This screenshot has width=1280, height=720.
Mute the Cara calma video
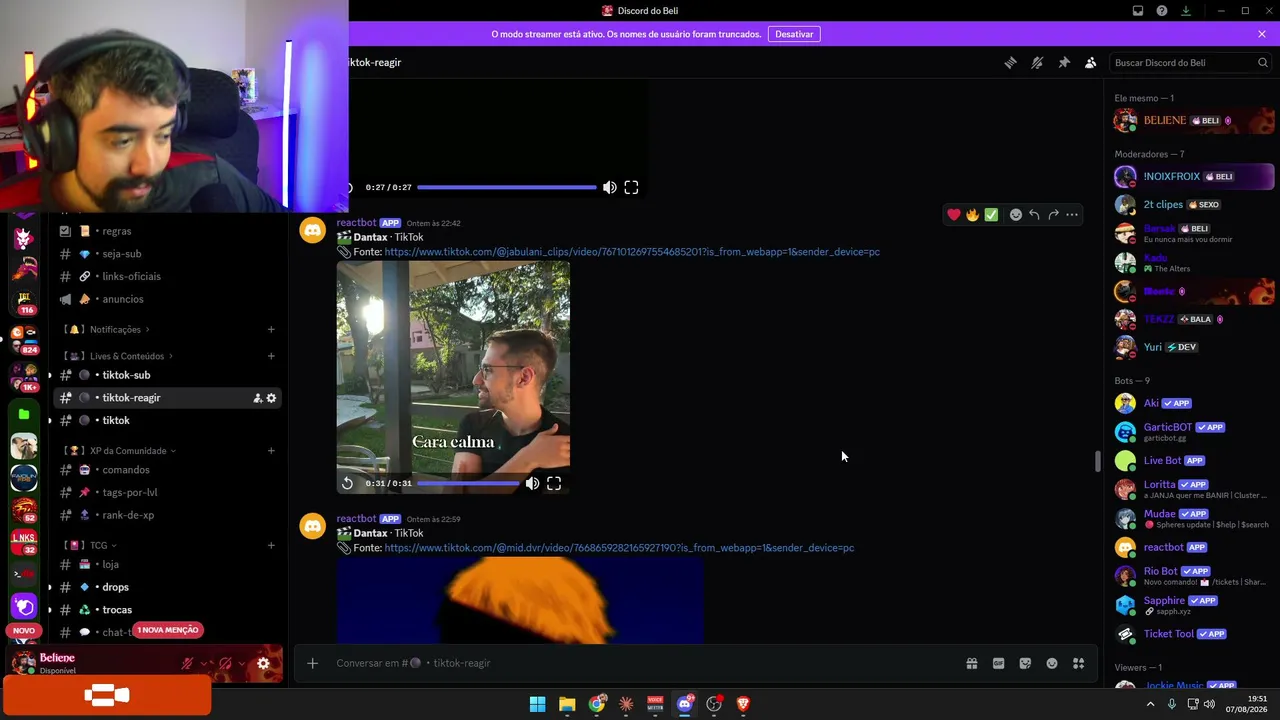tap(532, 483)
